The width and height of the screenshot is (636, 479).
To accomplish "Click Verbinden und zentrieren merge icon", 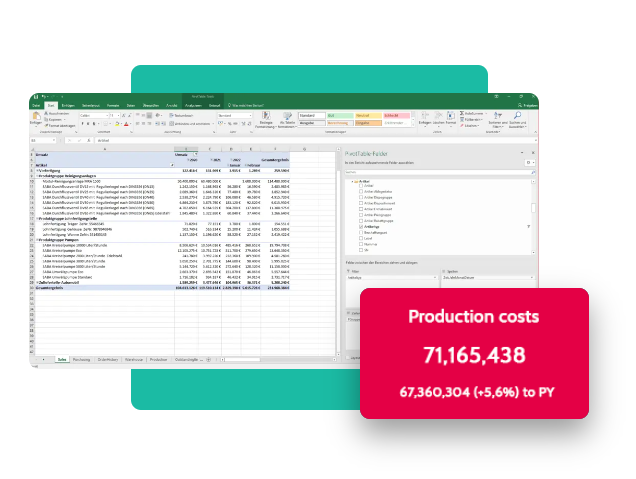I will coord(172,124).
